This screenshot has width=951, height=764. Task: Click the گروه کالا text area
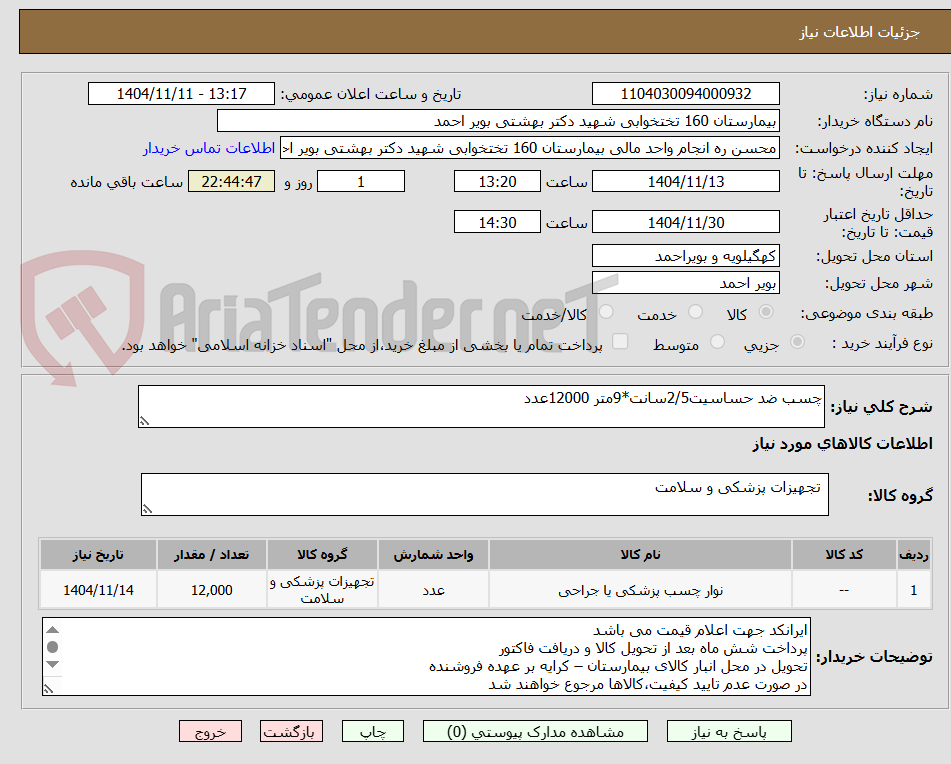tap(485, 495)
